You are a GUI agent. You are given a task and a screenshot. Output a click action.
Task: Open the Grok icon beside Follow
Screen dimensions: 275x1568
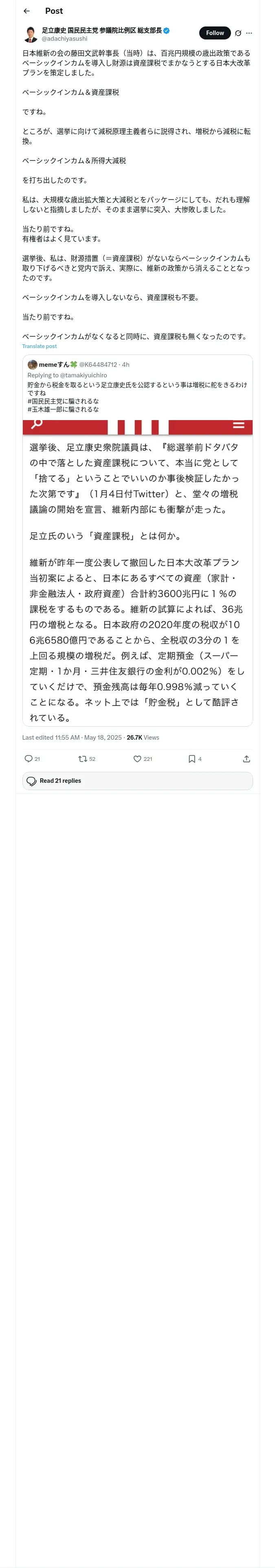238,33
